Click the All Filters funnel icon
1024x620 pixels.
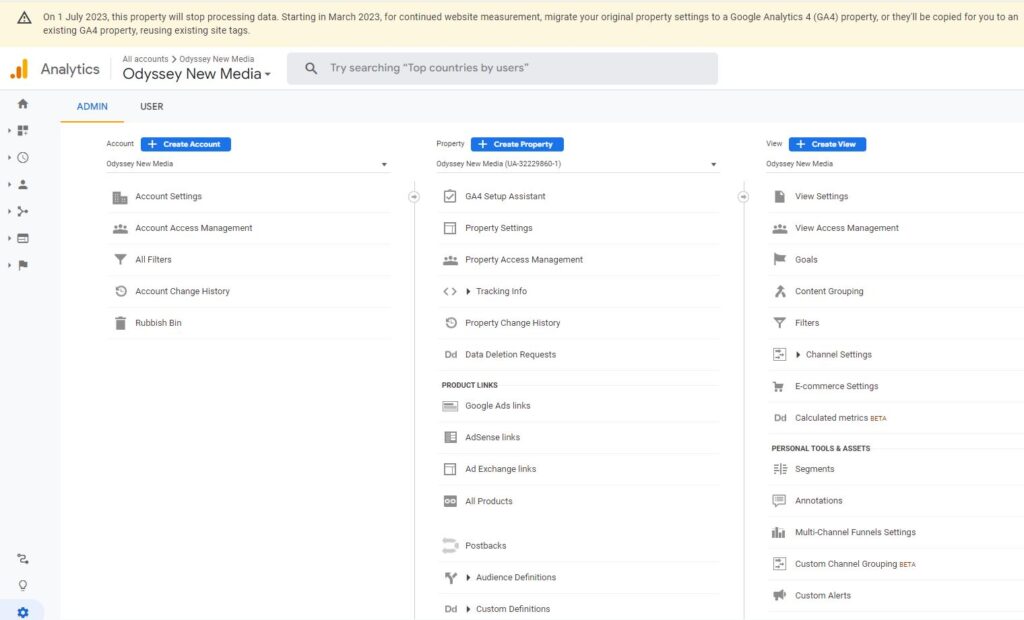(x=120, y=260)
